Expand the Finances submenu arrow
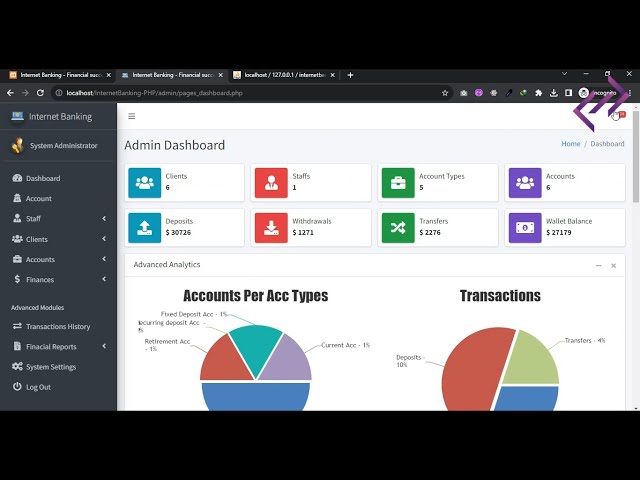This screenshot has height=480, width=640. click(x=104, y=279)
